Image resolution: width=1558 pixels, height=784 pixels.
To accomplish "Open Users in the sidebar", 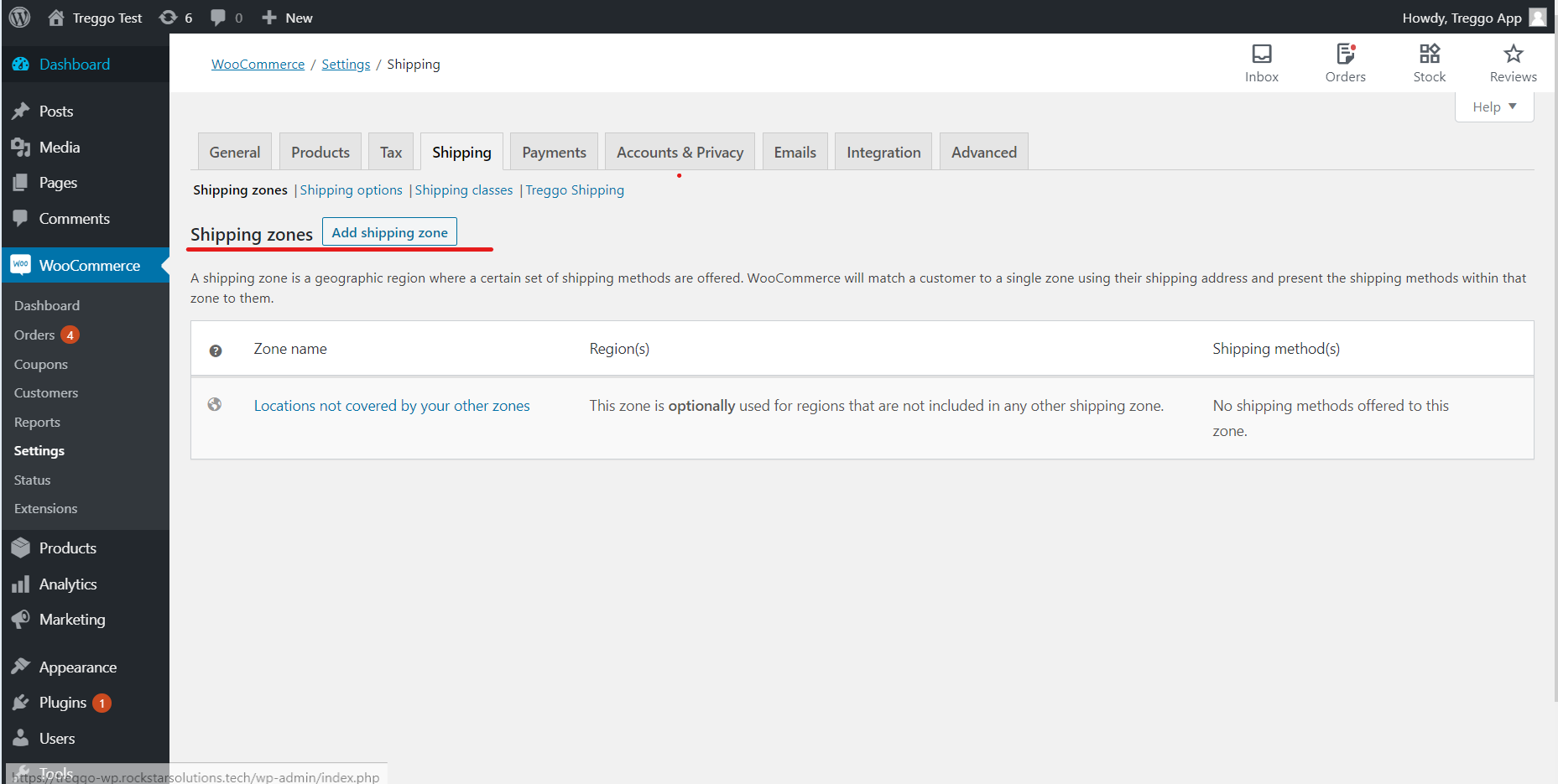I will click(x=85, y=739).
